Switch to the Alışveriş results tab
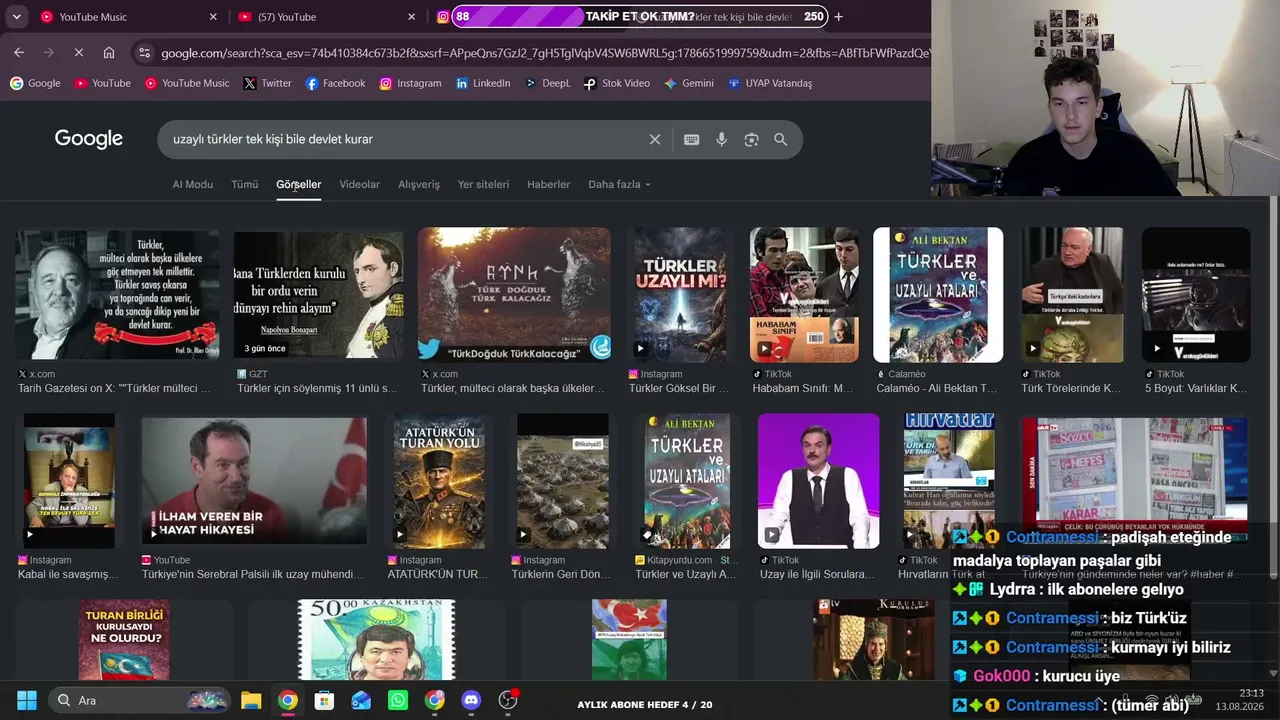This screenshot has height=720, width=1280. pyautogui.click(x=419, y=185)
